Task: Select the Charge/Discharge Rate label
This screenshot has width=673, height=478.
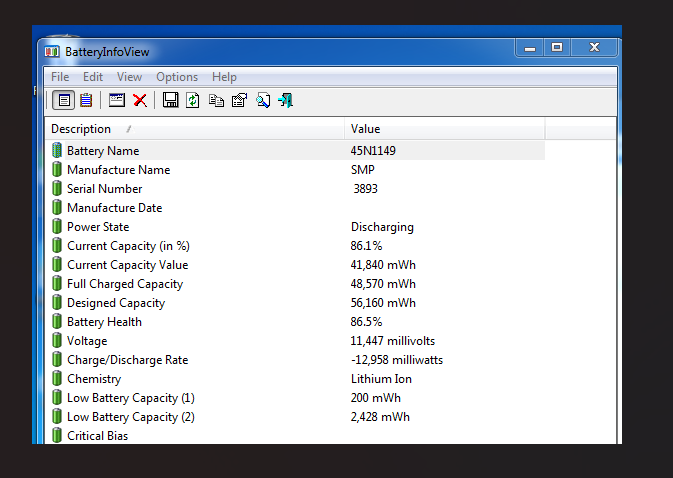Action: 127,360
